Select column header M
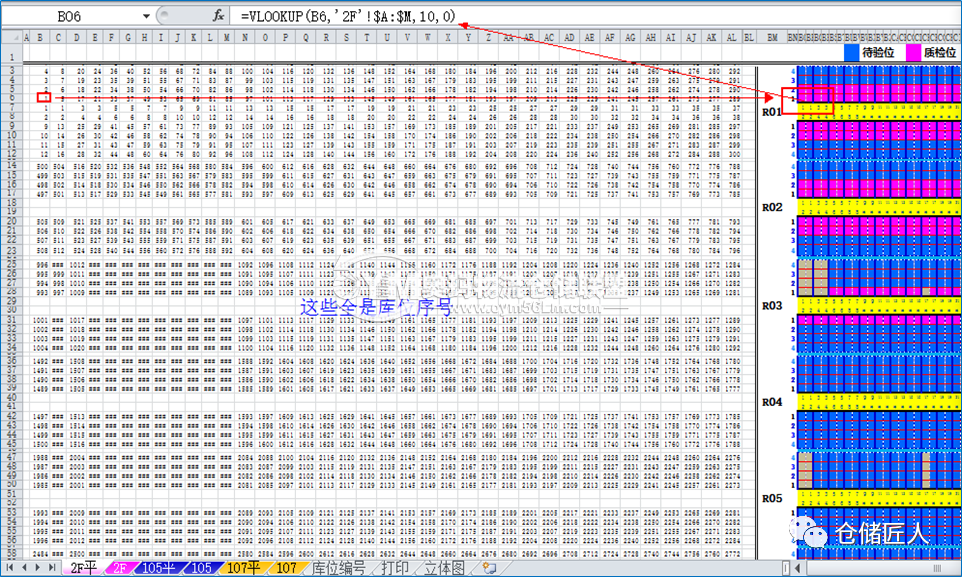The image size is (962, 577). click(226, 38)
